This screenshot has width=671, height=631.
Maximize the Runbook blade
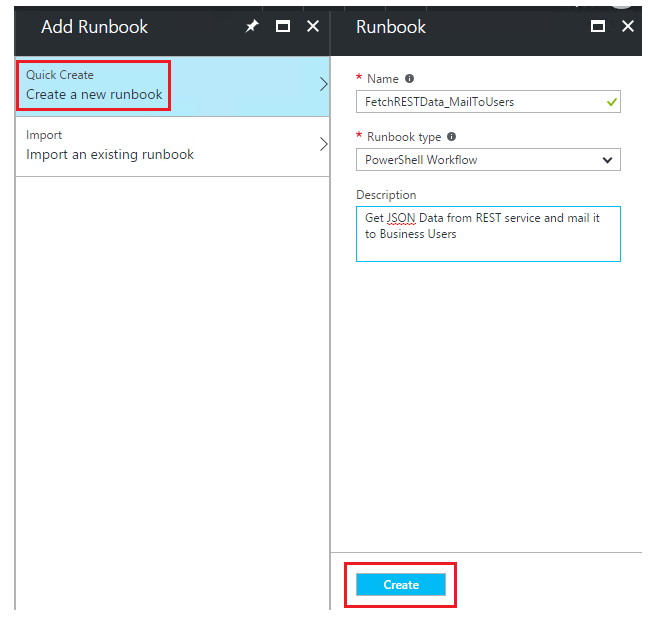pos(598,27)
